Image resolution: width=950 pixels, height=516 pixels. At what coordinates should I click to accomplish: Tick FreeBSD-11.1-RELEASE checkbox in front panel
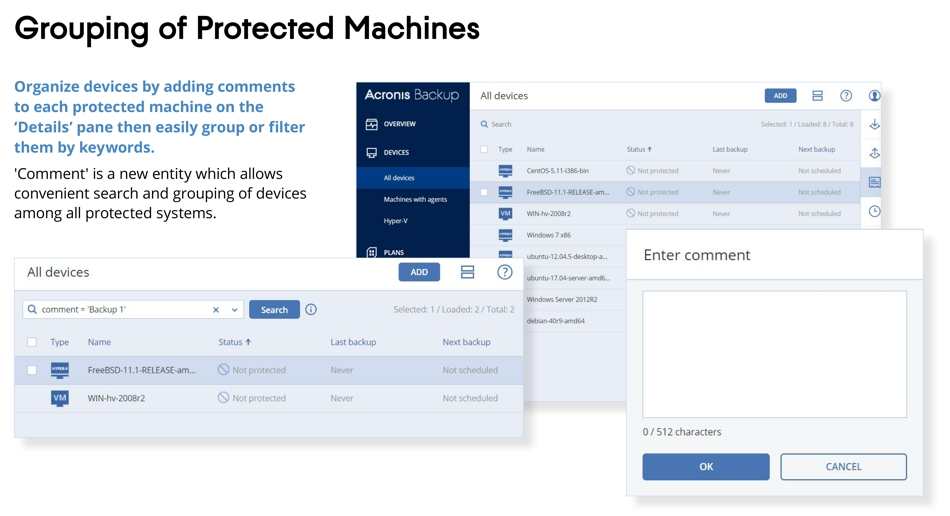coord(32,370)
